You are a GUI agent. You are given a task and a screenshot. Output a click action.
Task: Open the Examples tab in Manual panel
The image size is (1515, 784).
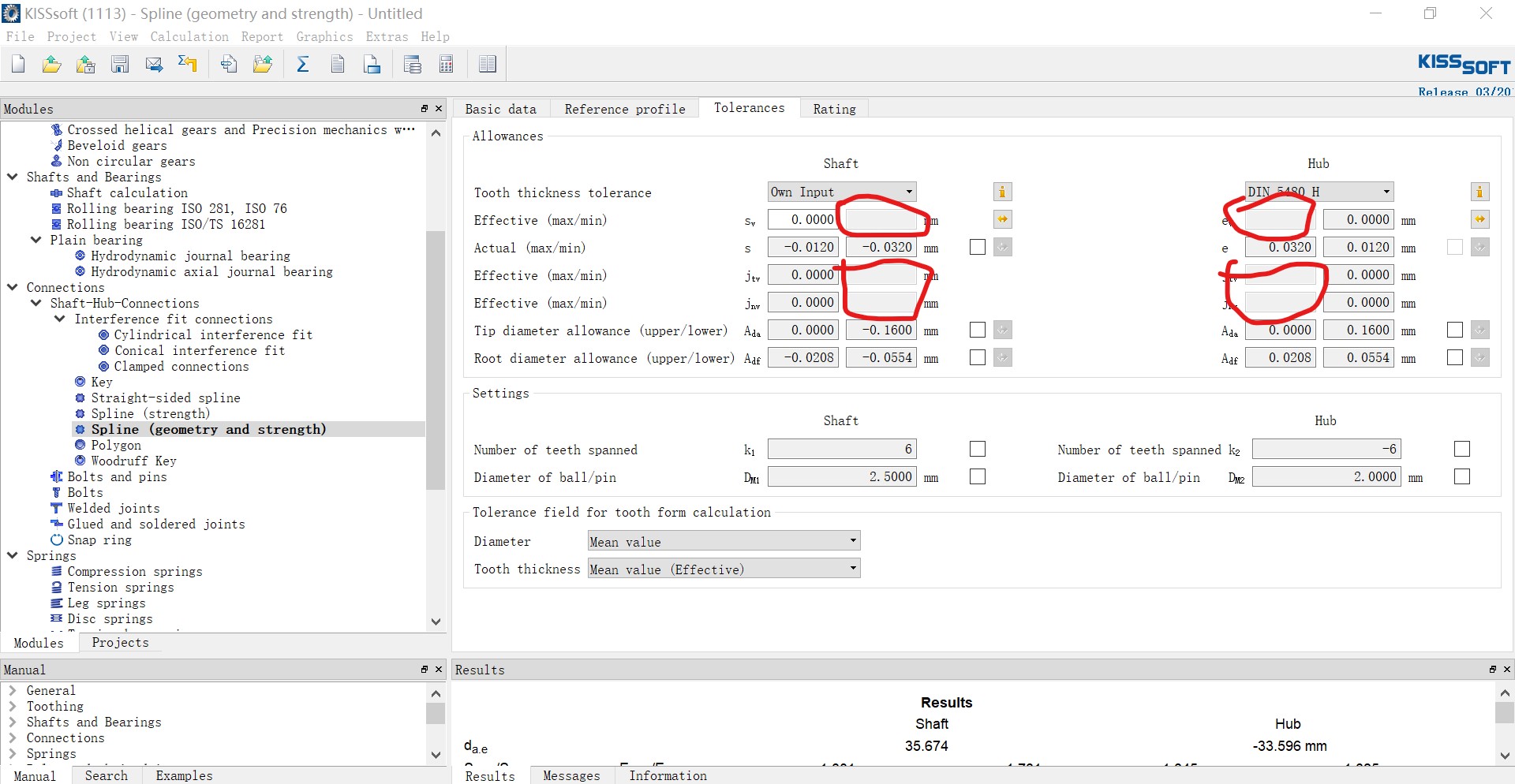(x=184, y=775)
